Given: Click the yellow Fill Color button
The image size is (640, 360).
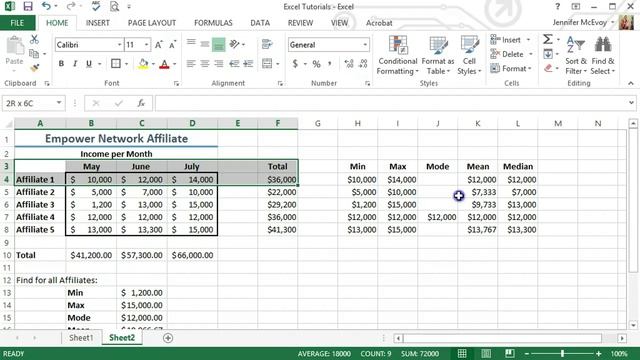Looking at the screenshot, I should click(143, 64).
